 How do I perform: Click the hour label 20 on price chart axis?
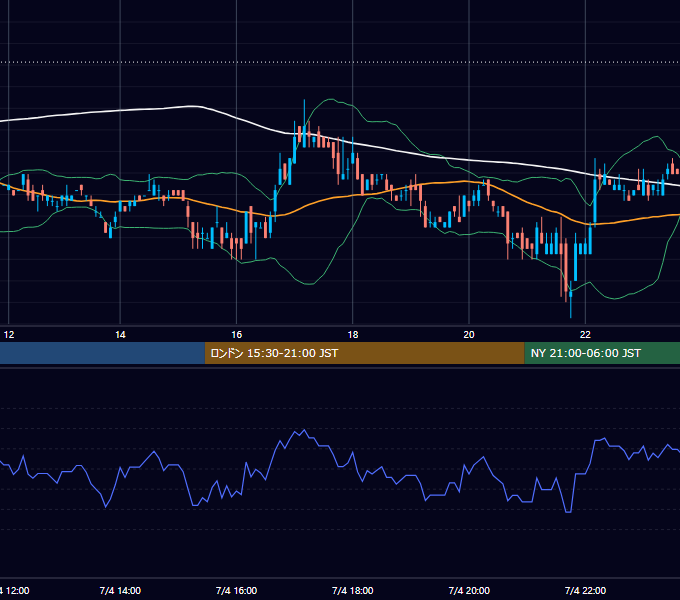469,335
